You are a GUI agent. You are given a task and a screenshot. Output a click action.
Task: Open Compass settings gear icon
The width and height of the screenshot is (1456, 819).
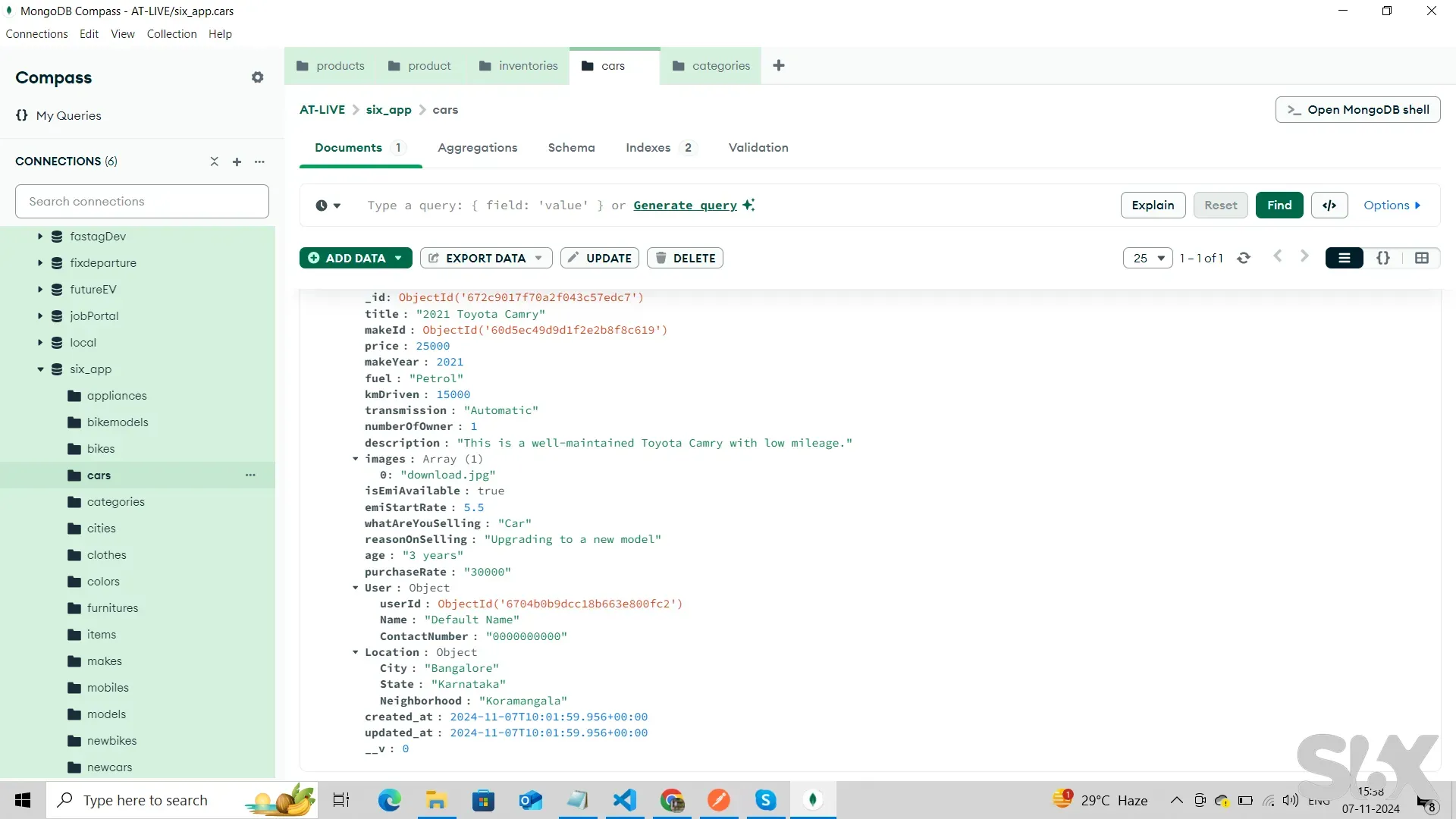(x=258, y=77)
